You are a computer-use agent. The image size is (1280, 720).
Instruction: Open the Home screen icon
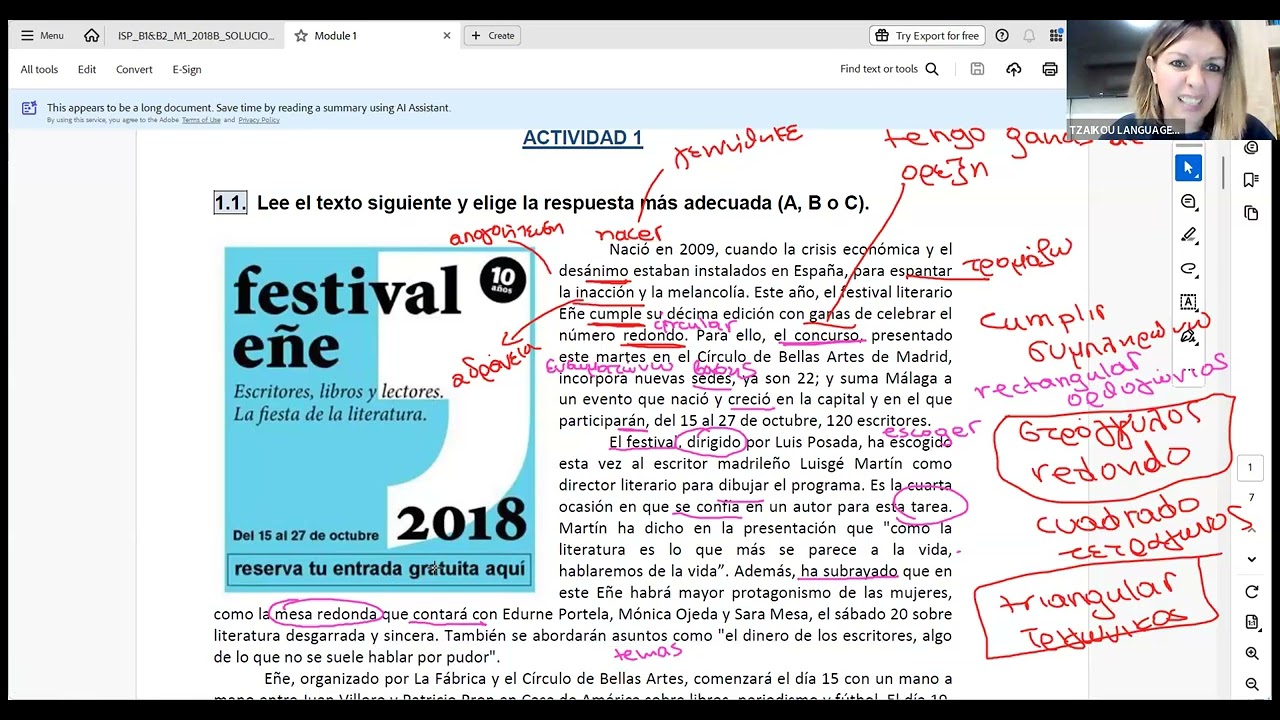tap(91, 35)
